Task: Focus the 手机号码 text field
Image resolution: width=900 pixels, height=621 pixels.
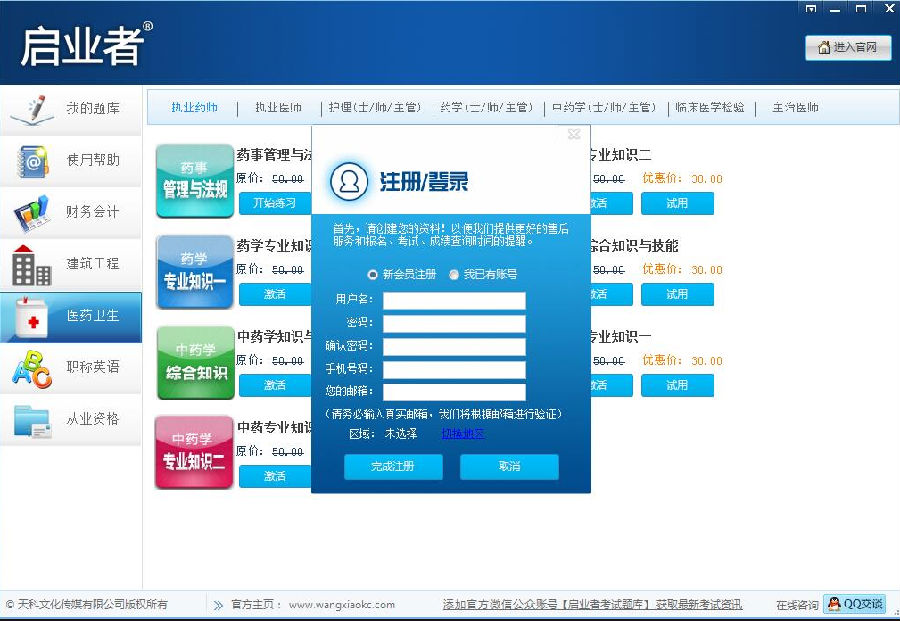Action: 454,370
